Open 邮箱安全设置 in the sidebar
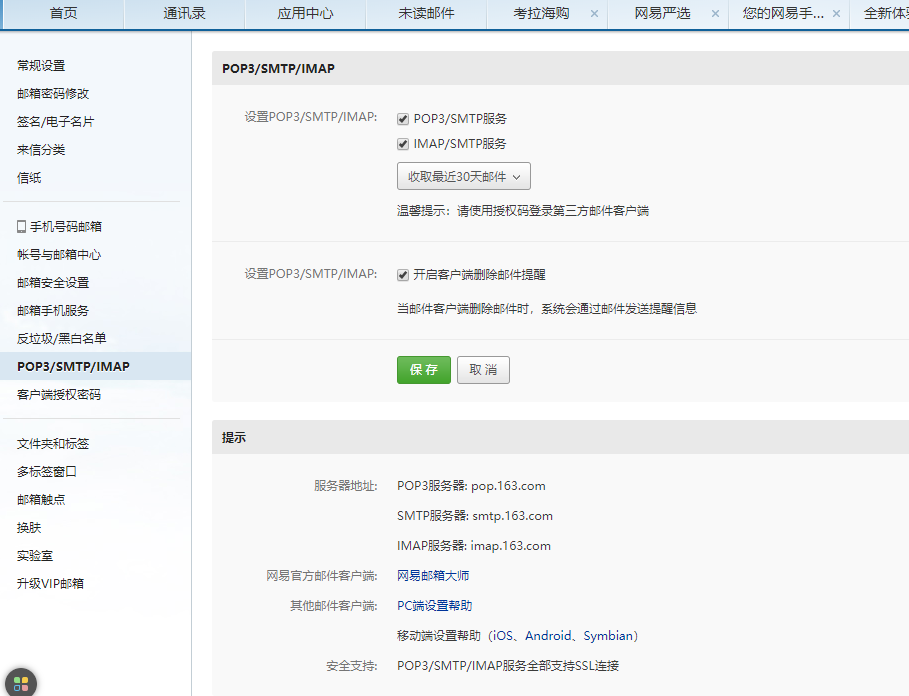Viewport: 909px width, 696px height. coord(53,282)
